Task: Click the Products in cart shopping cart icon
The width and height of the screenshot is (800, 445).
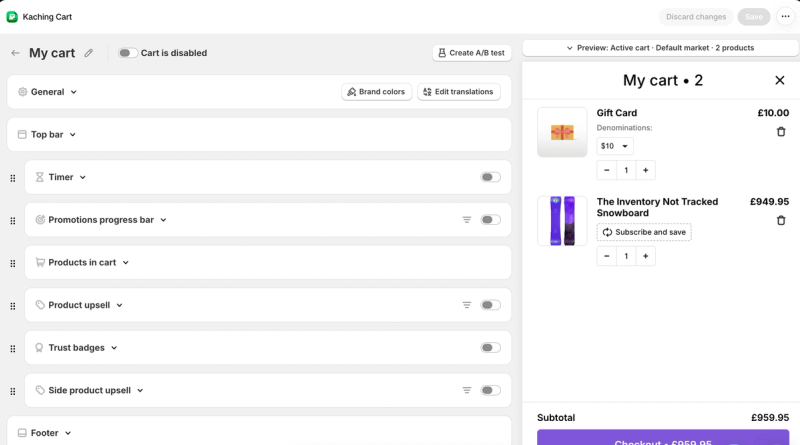Action: click(x=40, y=262)
